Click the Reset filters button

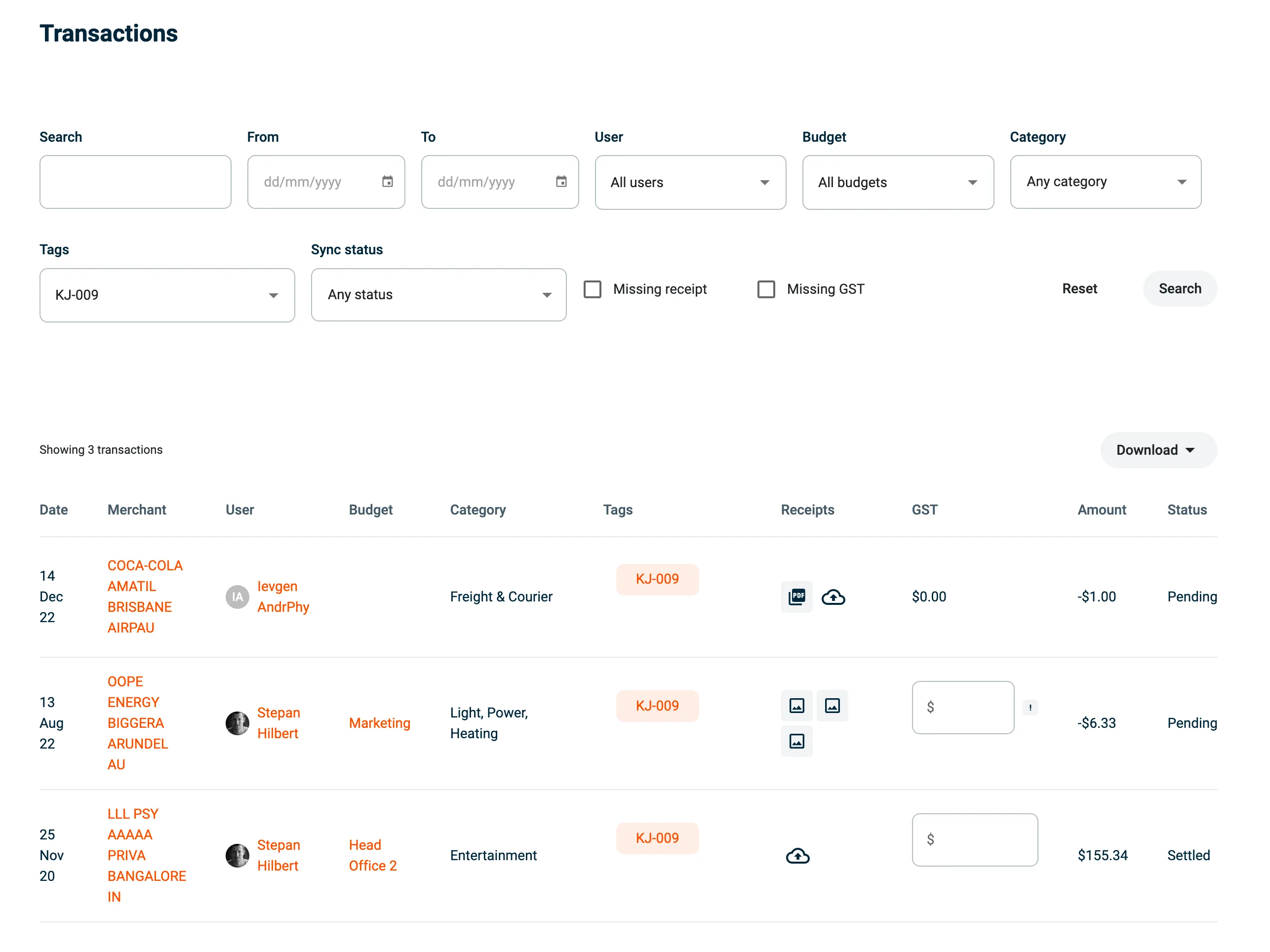tap(1079, 289)
